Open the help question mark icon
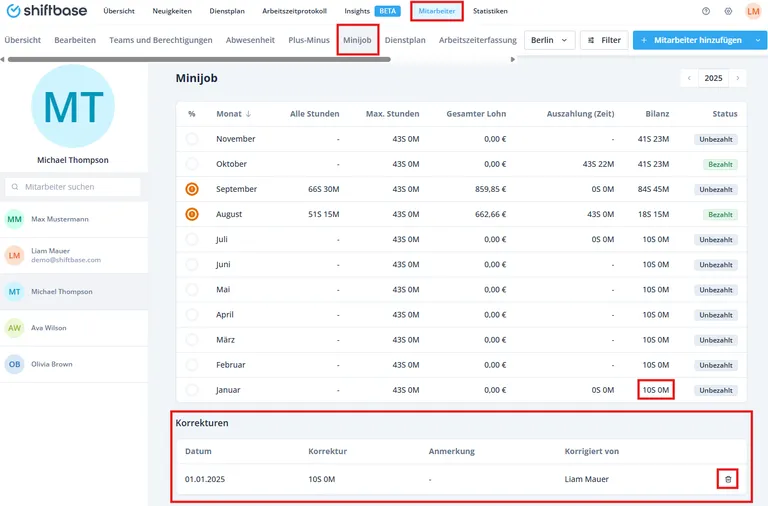Viewport: 768px width, 506px height. (706, 11)
